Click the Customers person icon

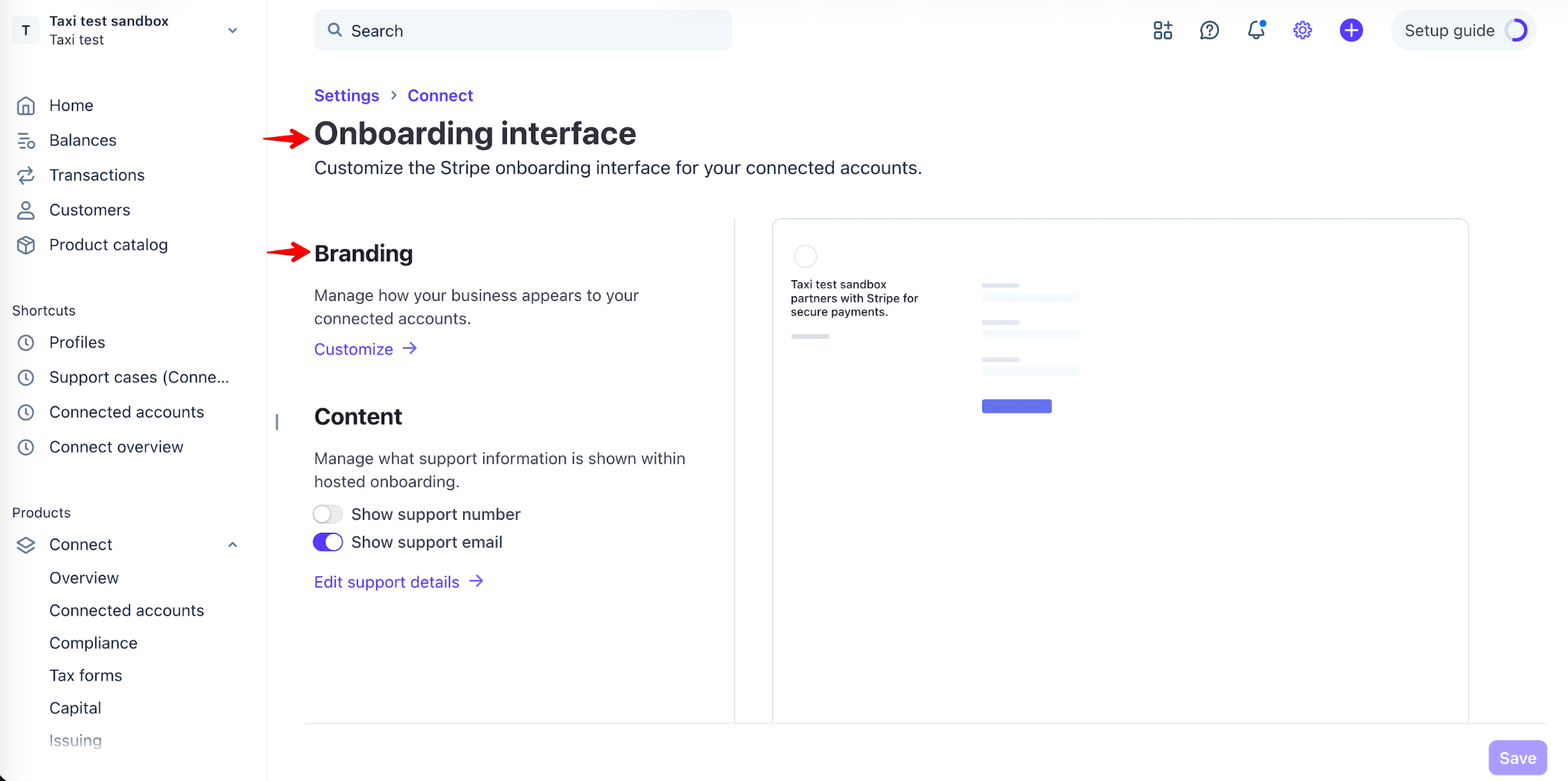pyautogui.click(x=26, y=211)
